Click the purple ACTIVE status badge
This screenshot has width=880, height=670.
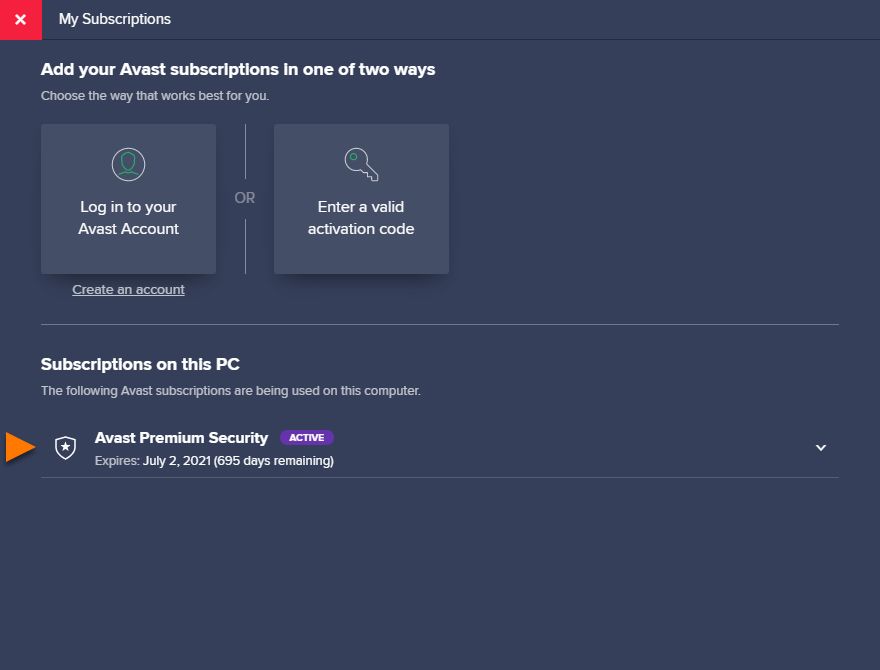pyautogui.click(x=306, y=437)
